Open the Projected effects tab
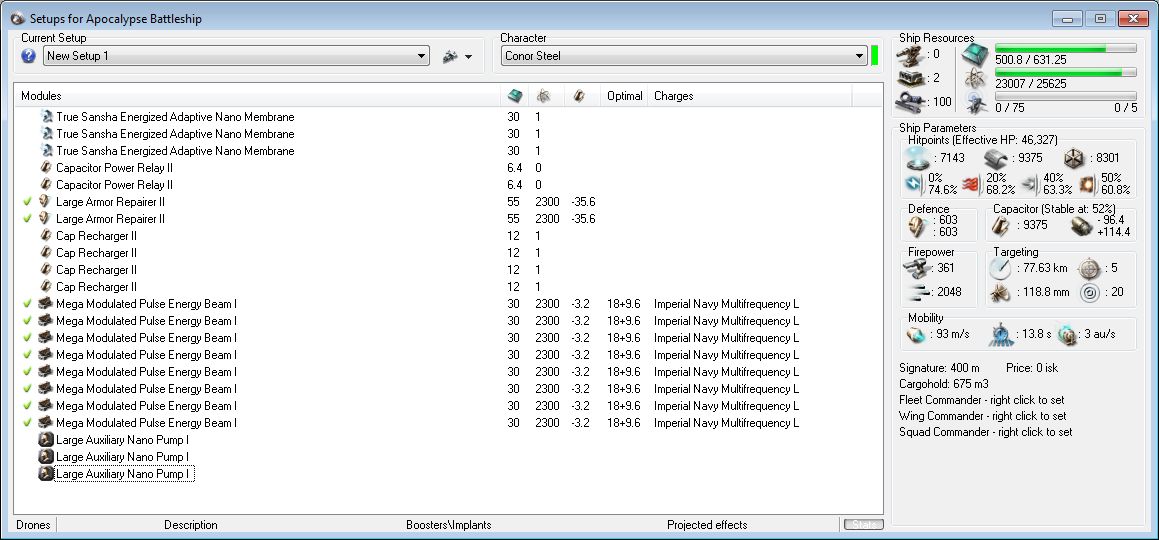The width and height of the screenshot is (1159, 540). [x=707, y=525]
